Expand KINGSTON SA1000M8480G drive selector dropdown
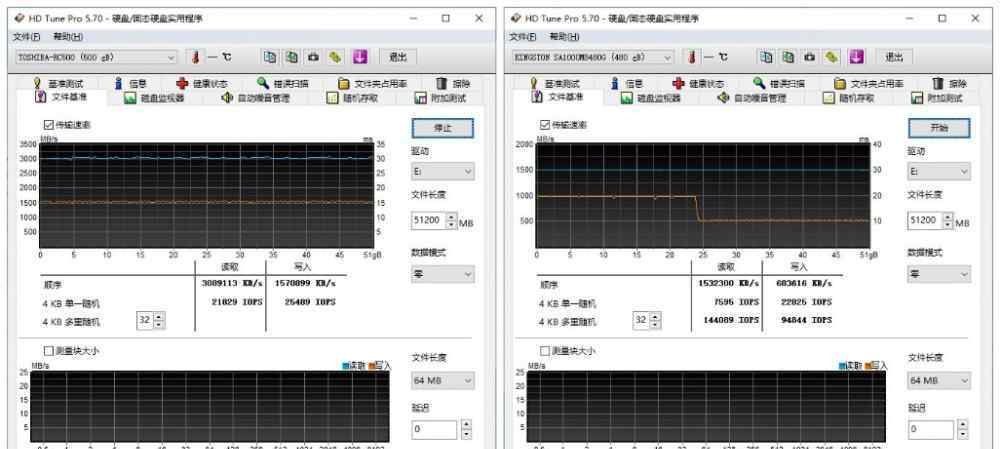Image resolution: width=1000 pixels, height=449 pixels. coord(592,57)
